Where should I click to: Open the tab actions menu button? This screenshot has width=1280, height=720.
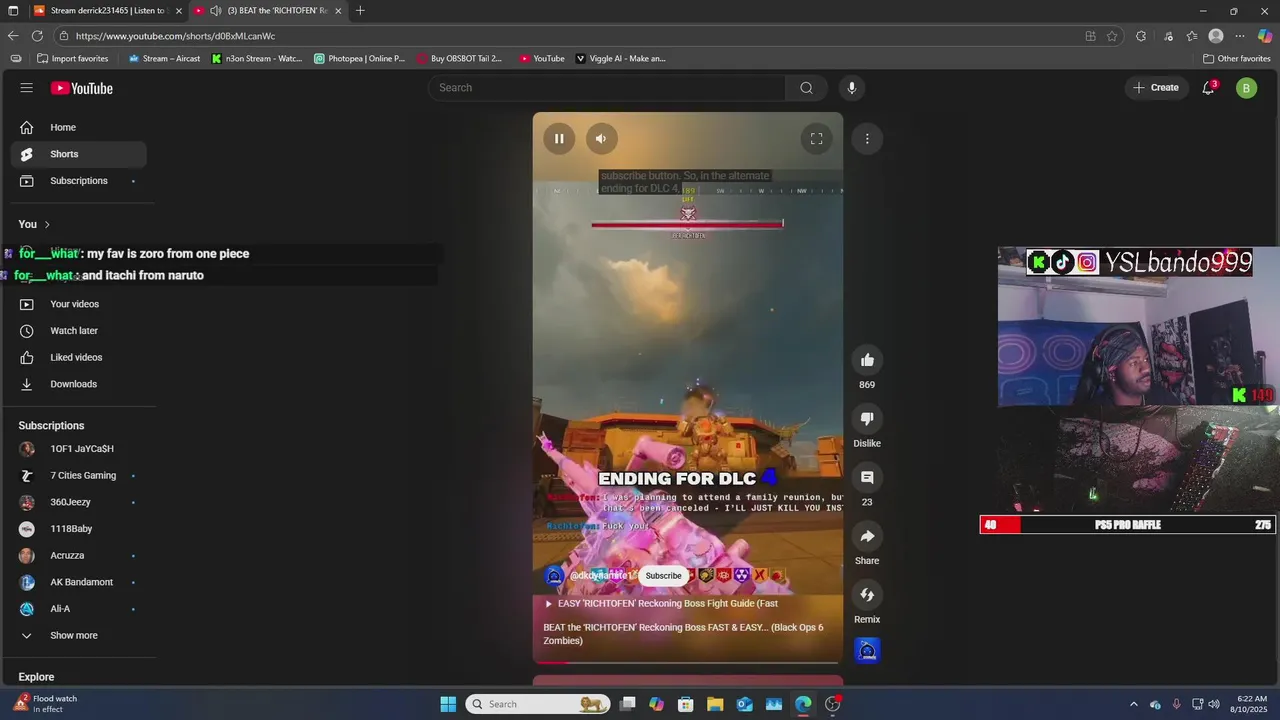click(13, 11)
